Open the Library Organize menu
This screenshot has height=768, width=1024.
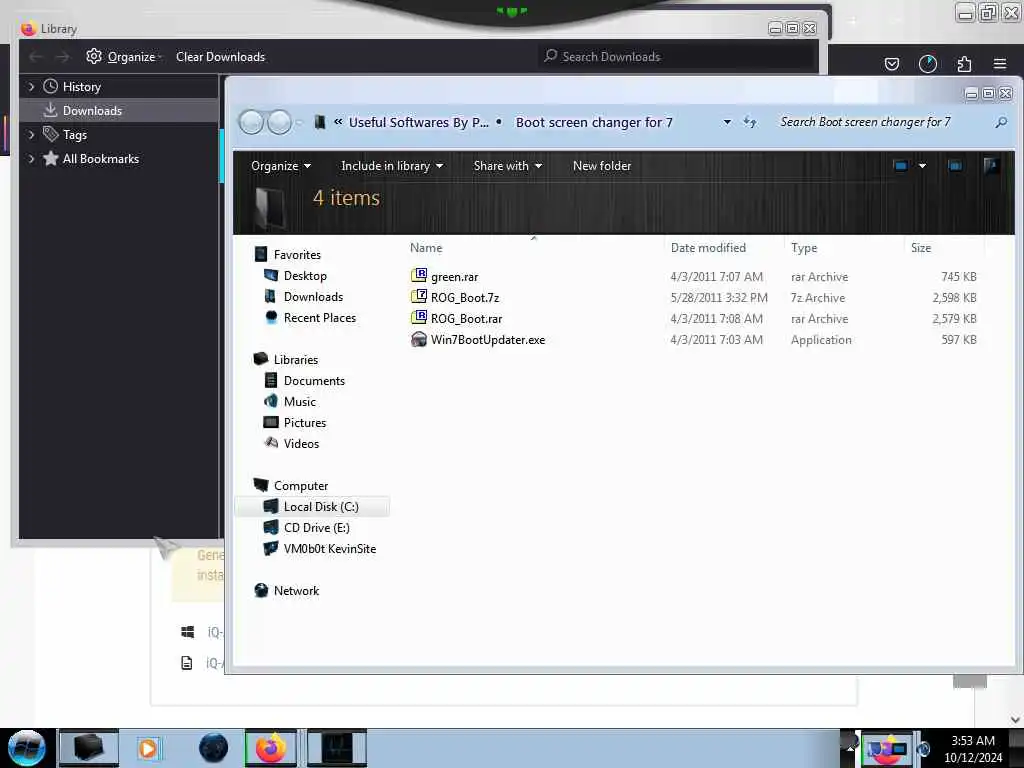point(124,57)
